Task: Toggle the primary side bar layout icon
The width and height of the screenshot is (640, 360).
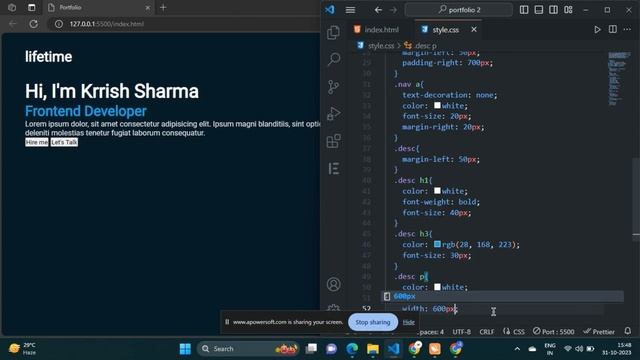Action: [x=524, y=9]
